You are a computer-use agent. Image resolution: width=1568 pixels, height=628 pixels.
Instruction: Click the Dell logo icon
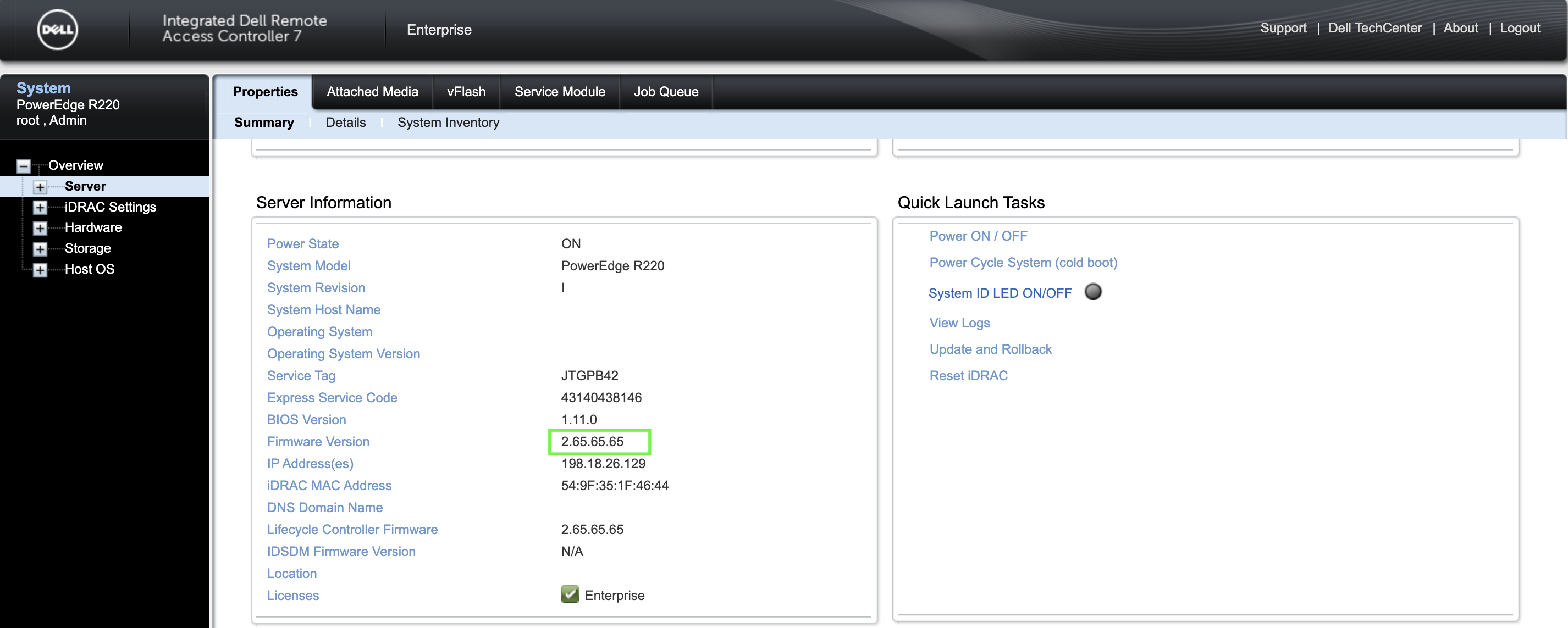point(57,29)
